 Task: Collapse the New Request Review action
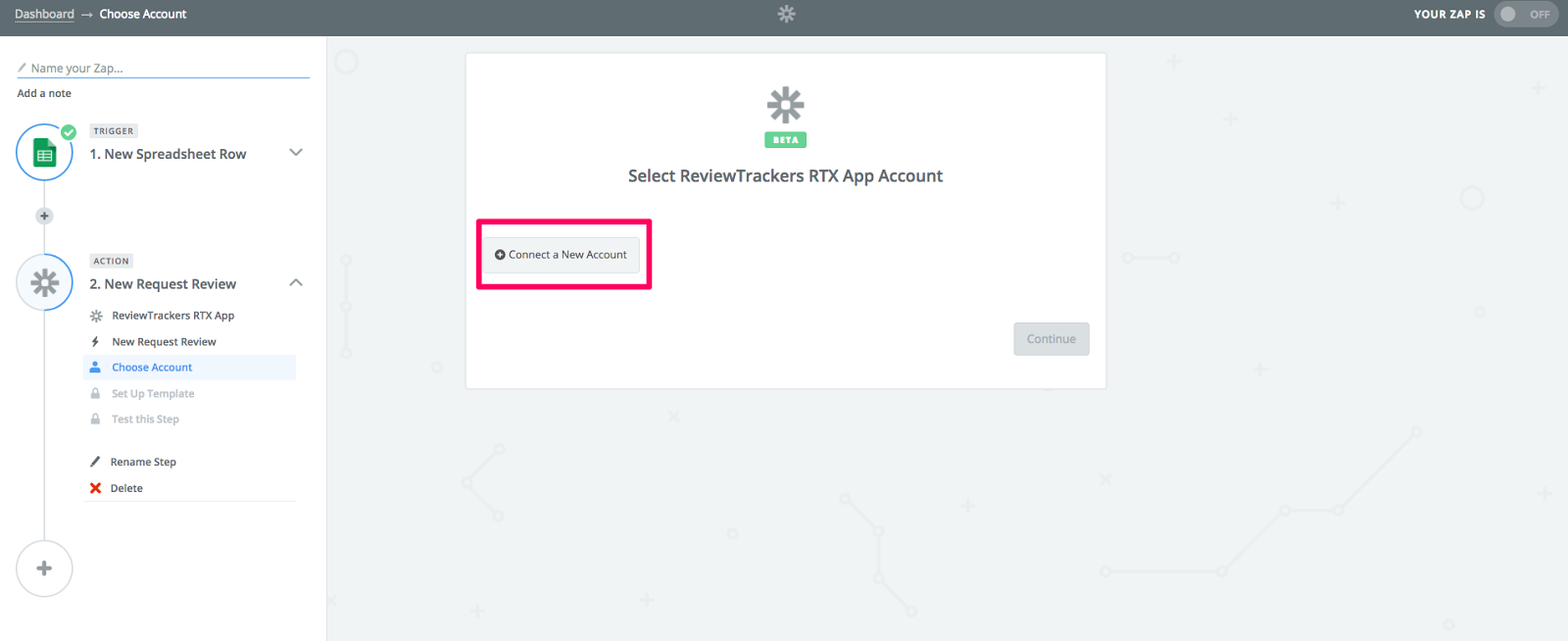296,282
